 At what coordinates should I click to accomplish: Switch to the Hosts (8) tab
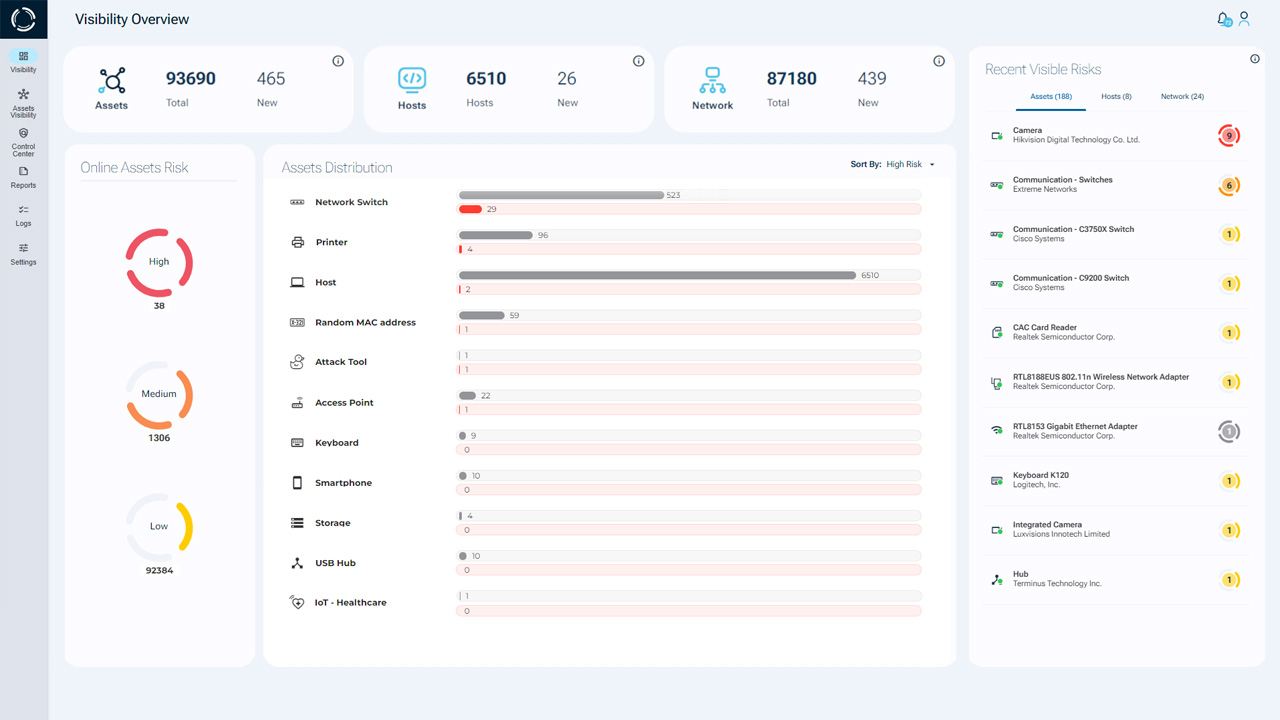click(1116, 97)
